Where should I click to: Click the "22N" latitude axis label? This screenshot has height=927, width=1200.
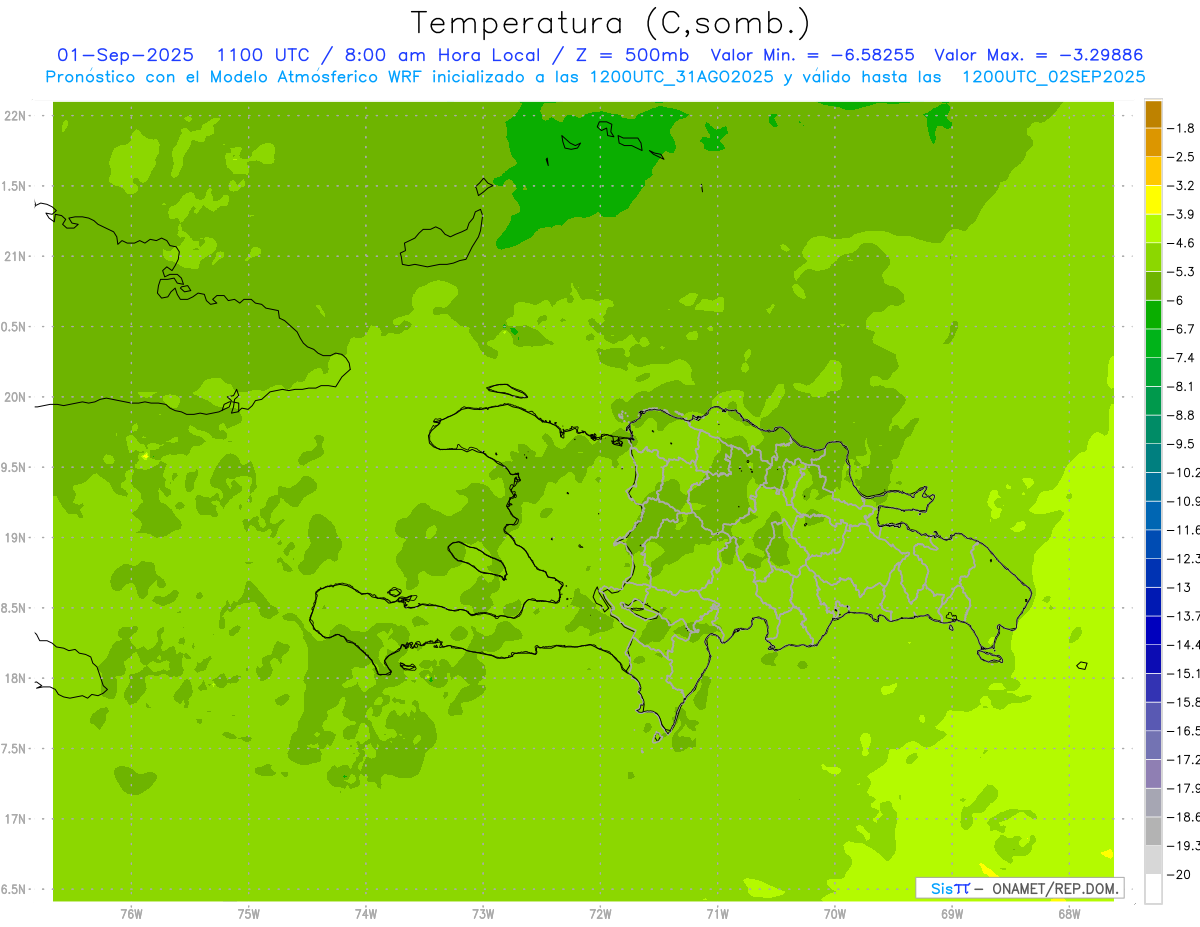click(x=15, y=116)
